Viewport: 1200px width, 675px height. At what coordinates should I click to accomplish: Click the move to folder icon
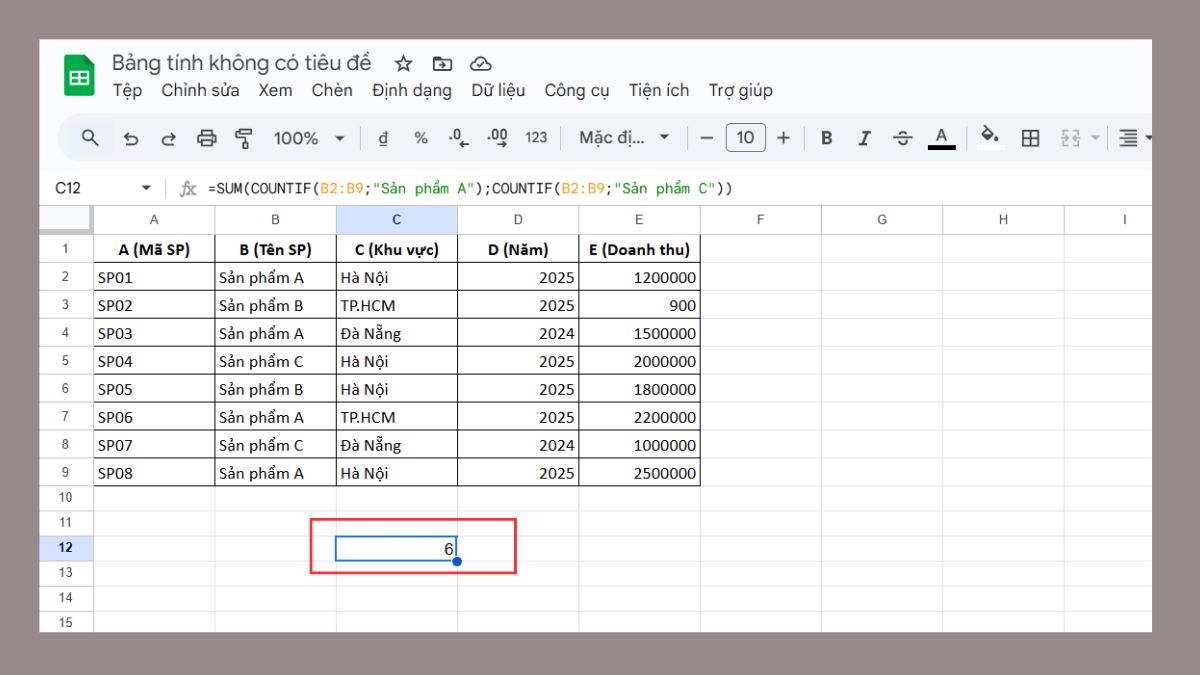[442, 64]
